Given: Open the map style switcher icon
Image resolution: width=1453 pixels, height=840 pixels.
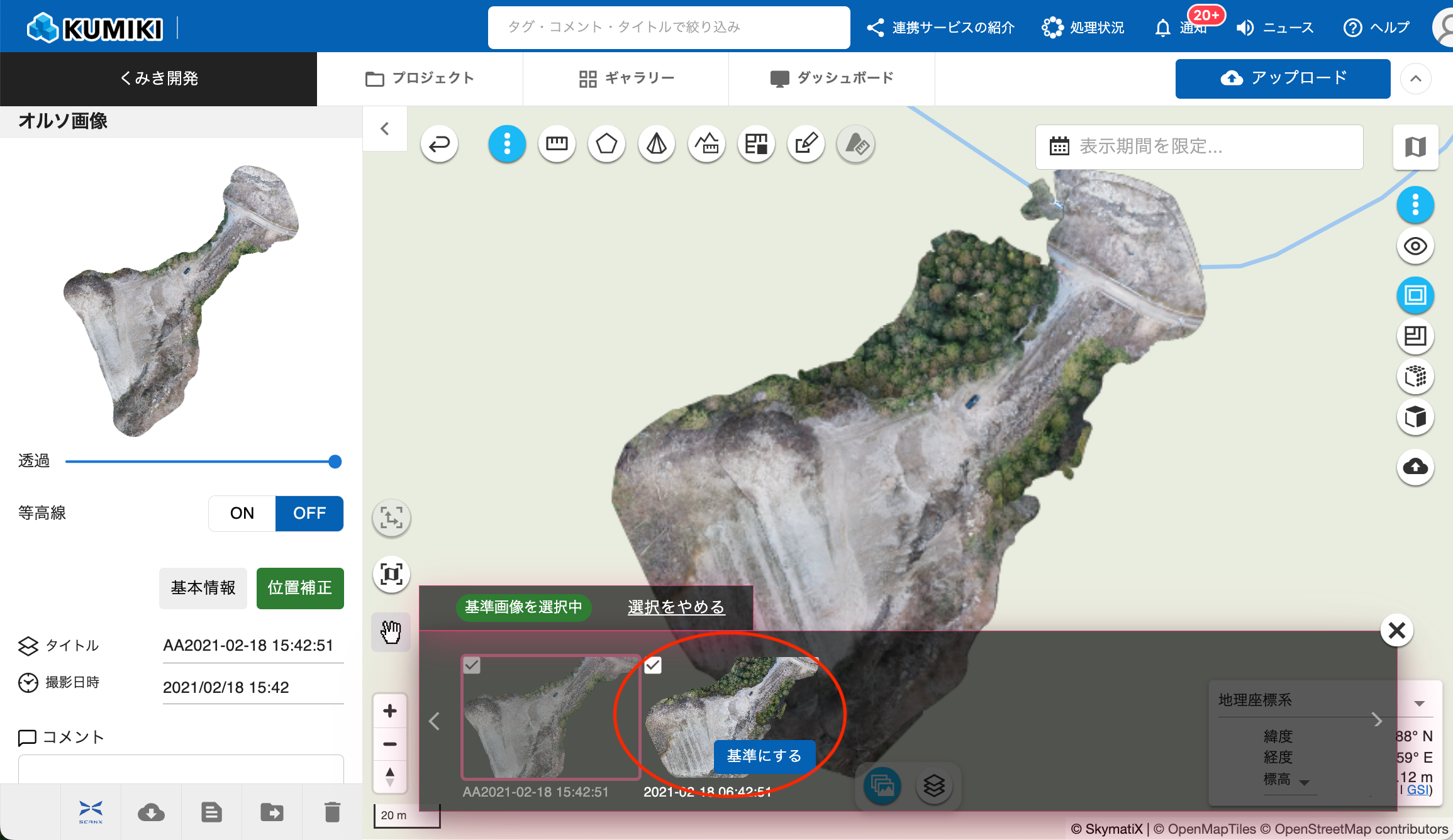Looking at the screenshot, I should coord(1415,147).
